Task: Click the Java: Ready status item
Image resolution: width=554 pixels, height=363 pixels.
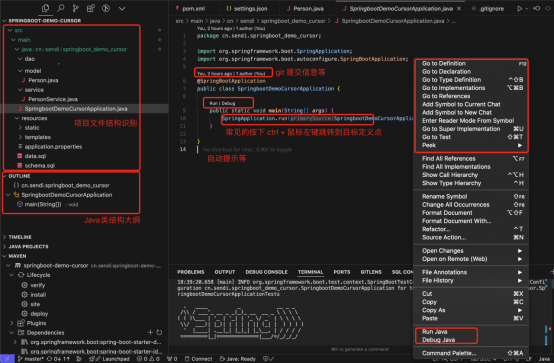Action: pyautogui.click(x=237, y=359)
